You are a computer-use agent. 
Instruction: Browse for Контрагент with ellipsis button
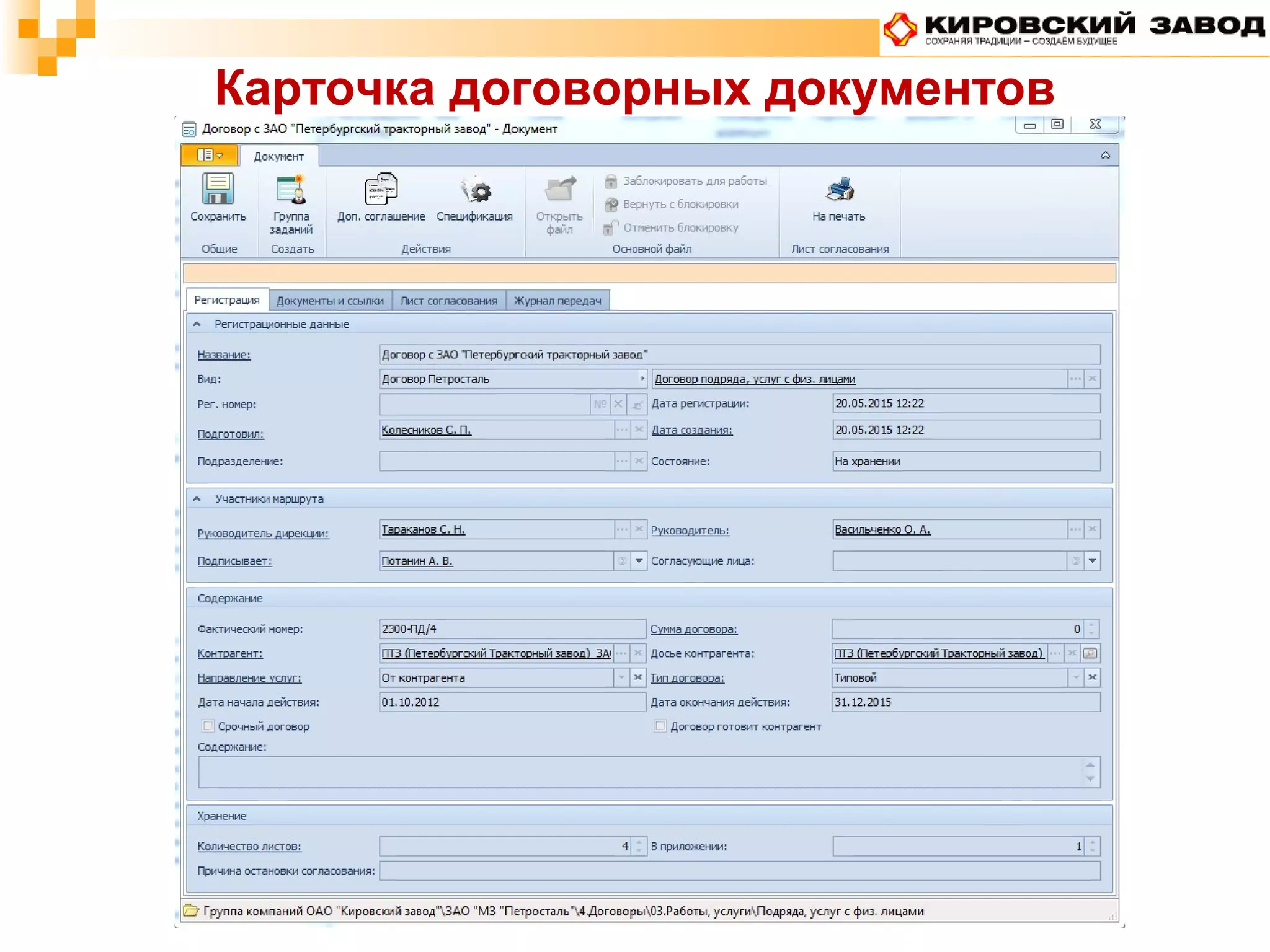point(622,653)
